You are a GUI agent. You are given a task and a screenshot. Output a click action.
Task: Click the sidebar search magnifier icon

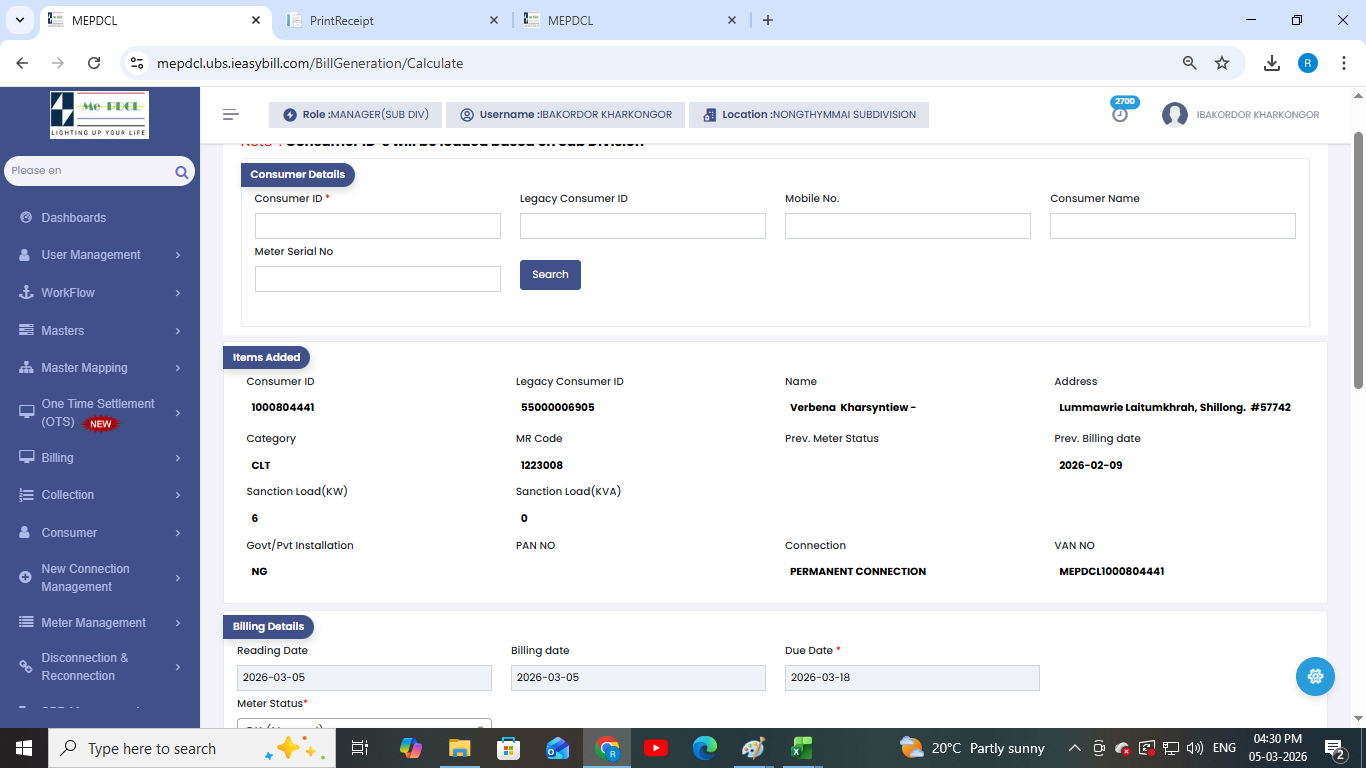(181, 172)
